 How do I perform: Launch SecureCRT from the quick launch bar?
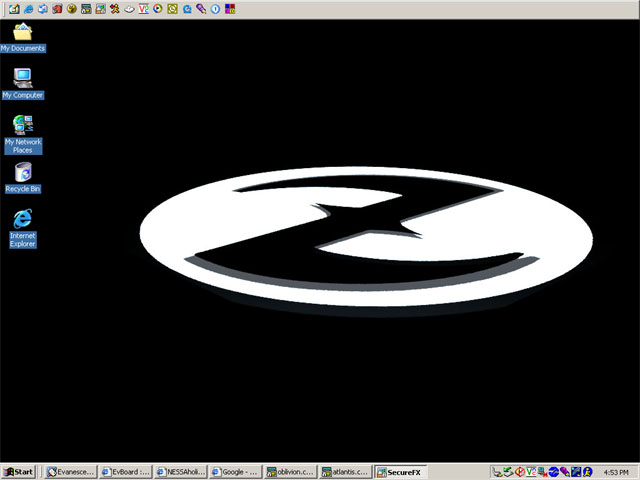[x=86, y=9]
